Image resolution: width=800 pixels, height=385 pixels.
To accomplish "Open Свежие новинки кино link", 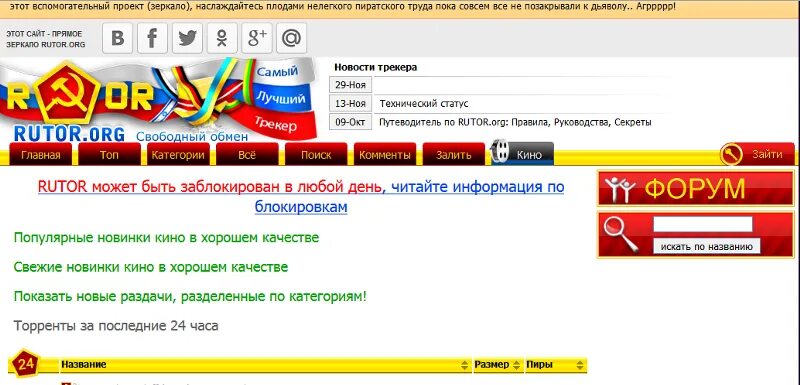I will point(151,267).
